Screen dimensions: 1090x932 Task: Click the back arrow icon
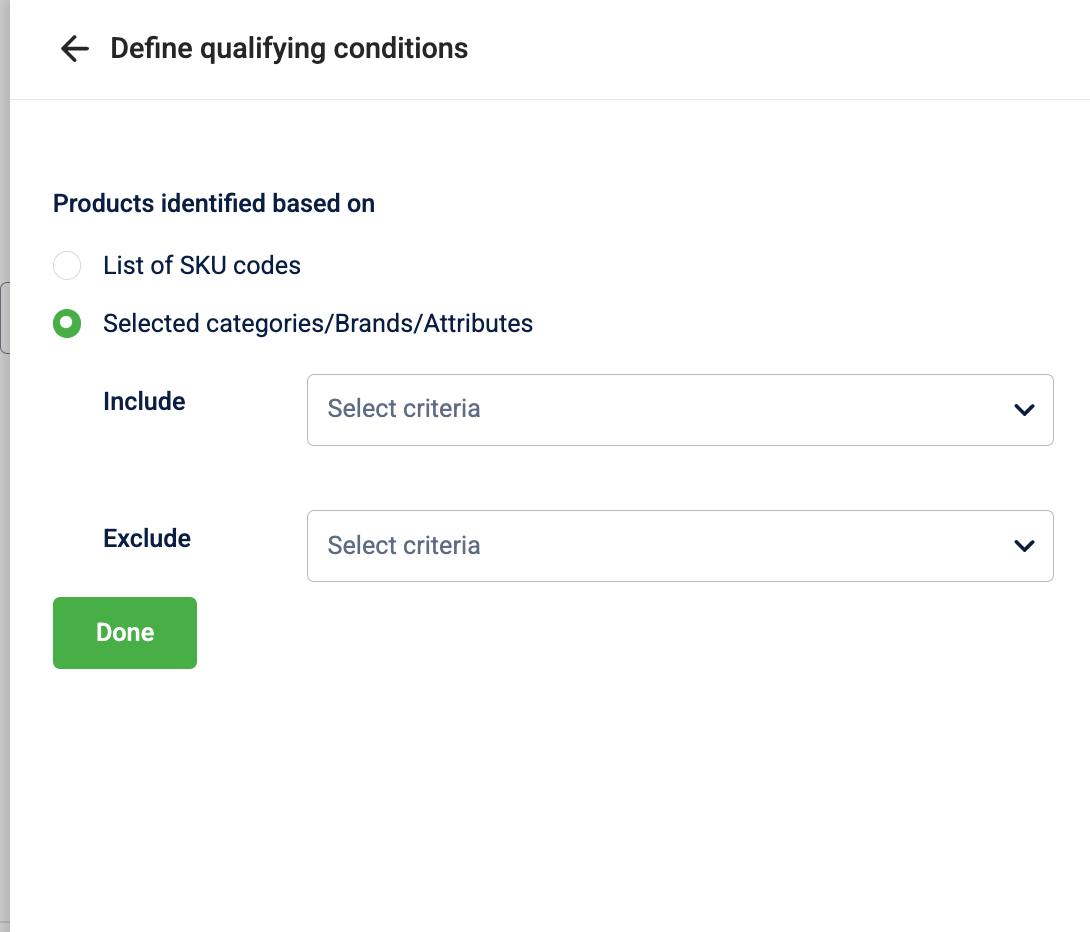tap(75, 48)
